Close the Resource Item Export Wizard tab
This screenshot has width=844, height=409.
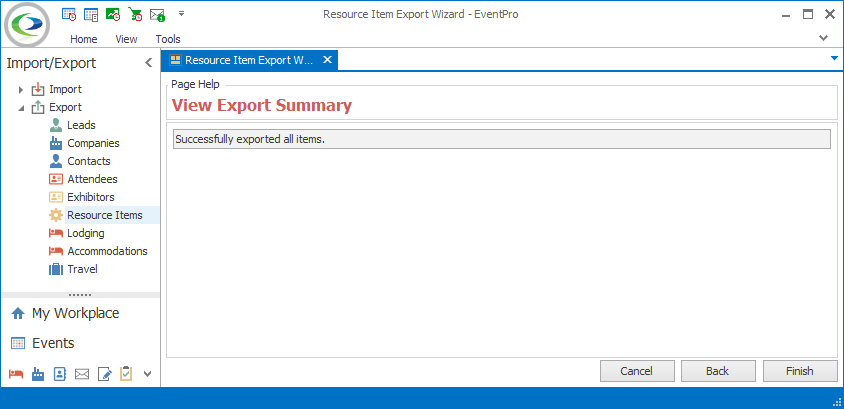click(x=327, y=60)
